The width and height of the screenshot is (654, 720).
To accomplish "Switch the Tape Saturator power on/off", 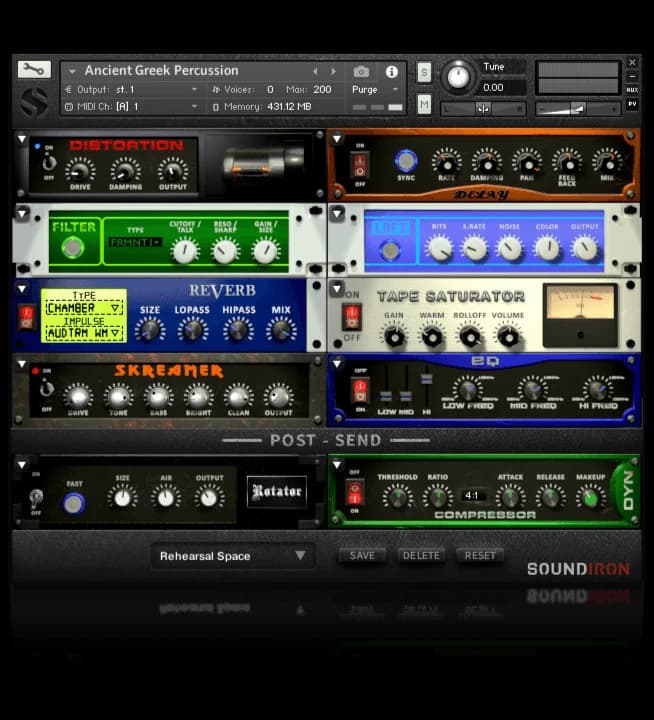I will (352, 317).
